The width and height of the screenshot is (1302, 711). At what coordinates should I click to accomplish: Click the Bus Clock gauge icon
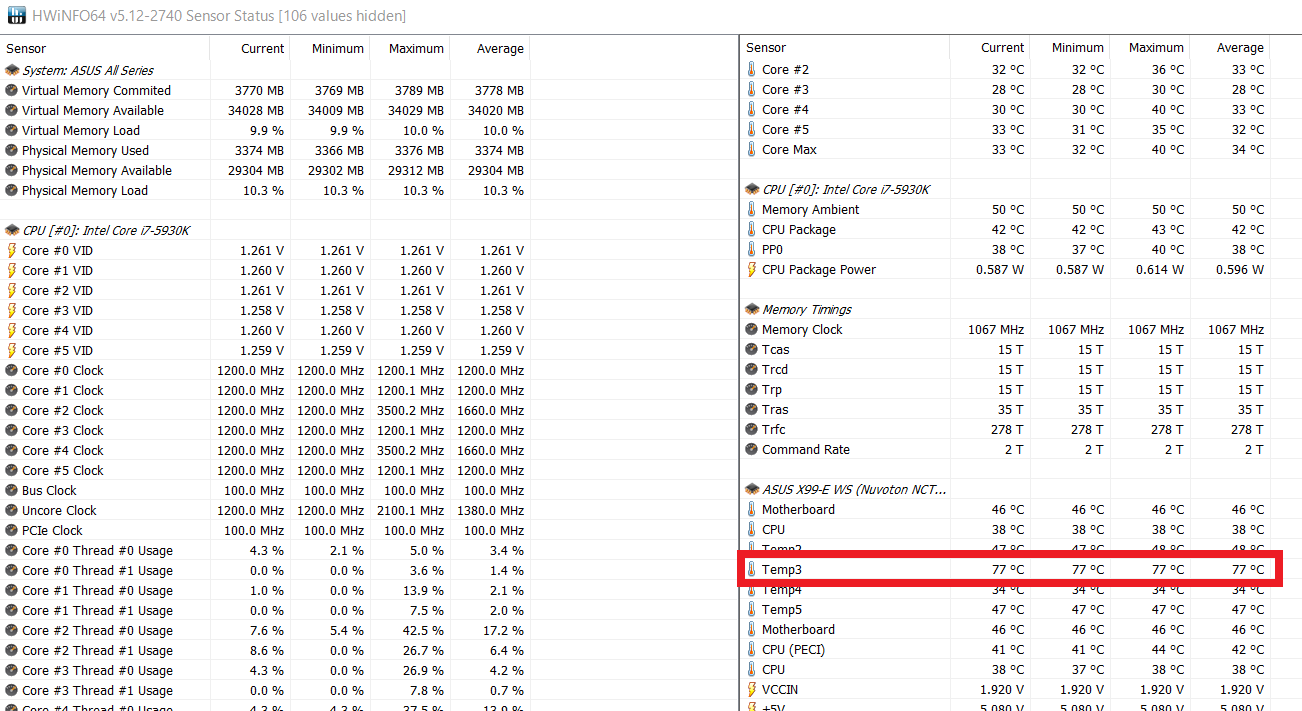pos(12,490)
